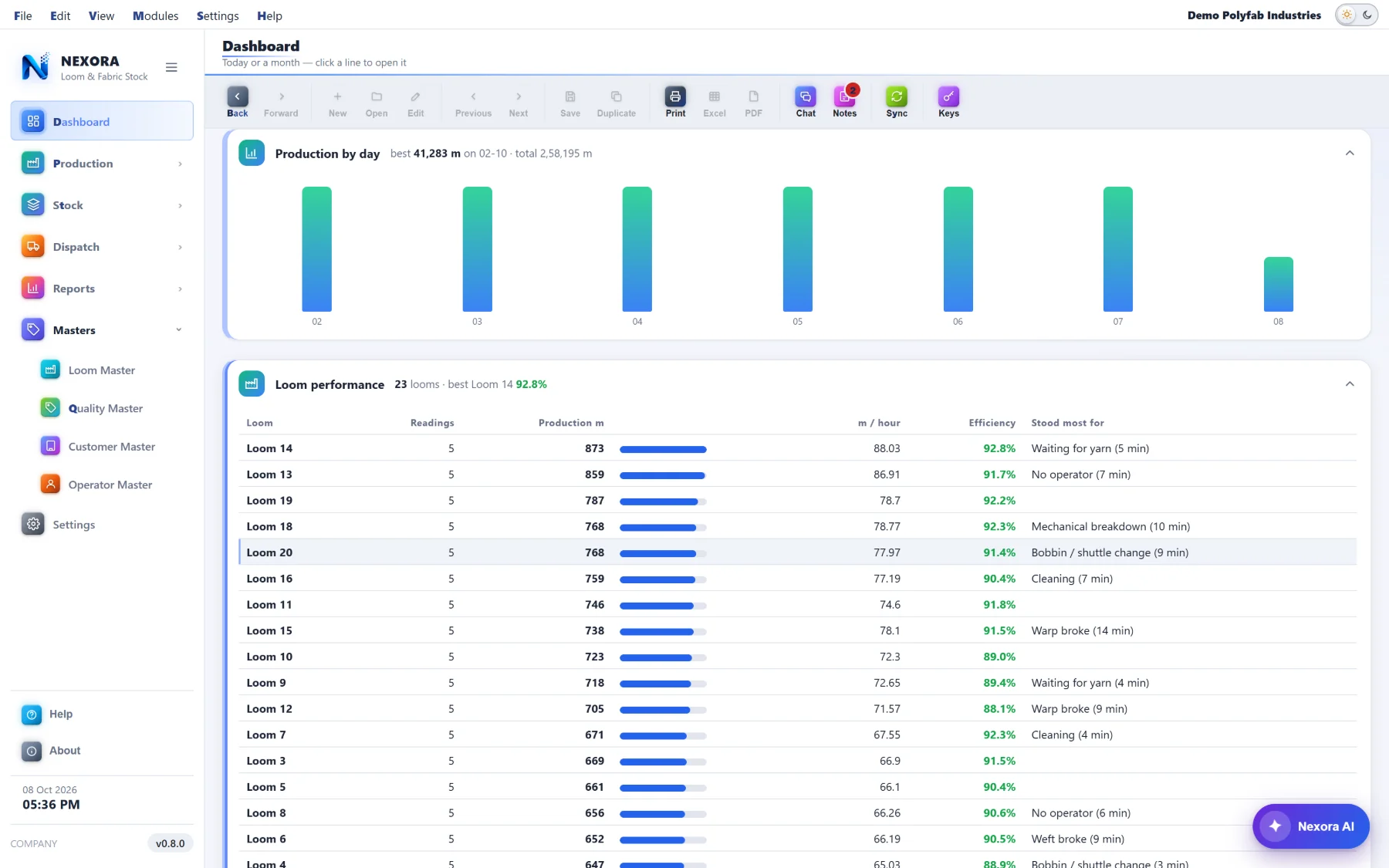The image size is (1389, 868).
Task: Open the Chat panel icon
Action: click(x=806, y=96)
